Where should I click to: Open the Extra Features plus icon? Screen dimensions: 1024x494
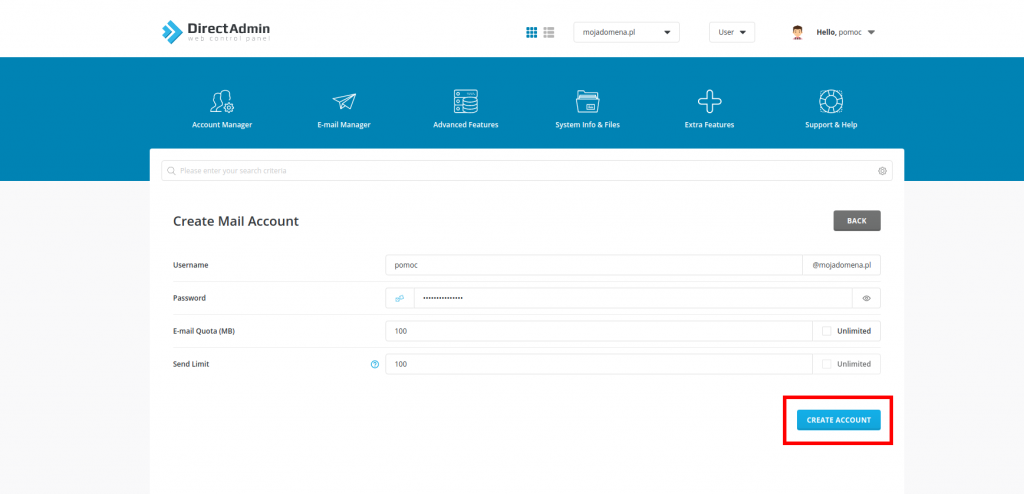tap(710, 102)
